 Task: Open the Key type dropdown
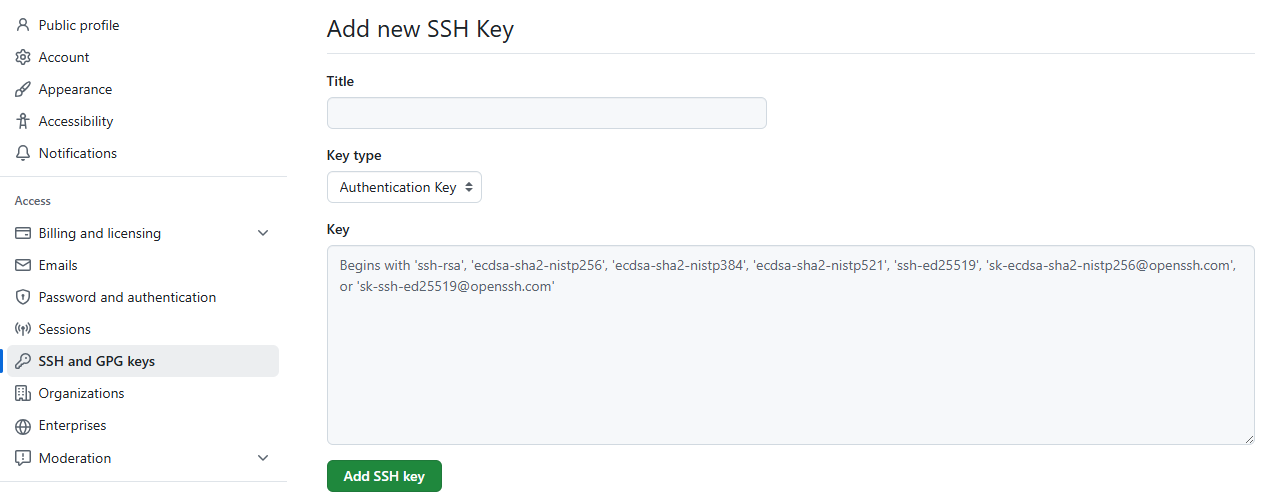click(404, 187)
